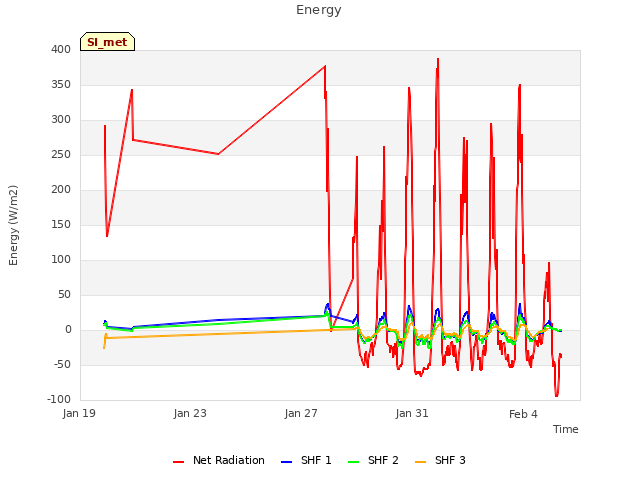This screenshot has width=640, height=480.
Task: Toggle the Net Radiation legend entry
Action: (219, 460)
